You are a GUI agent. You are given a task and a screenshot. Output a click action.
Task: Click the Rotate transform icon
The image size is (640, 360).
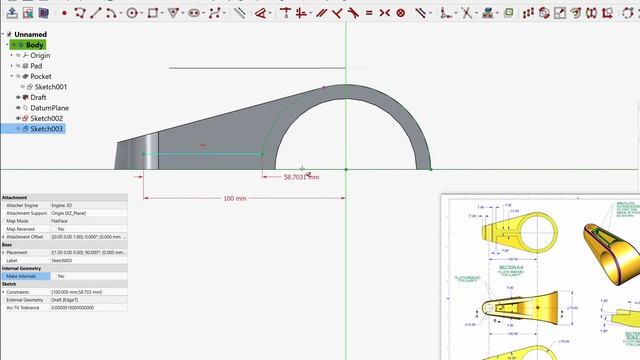coord(544,13)
